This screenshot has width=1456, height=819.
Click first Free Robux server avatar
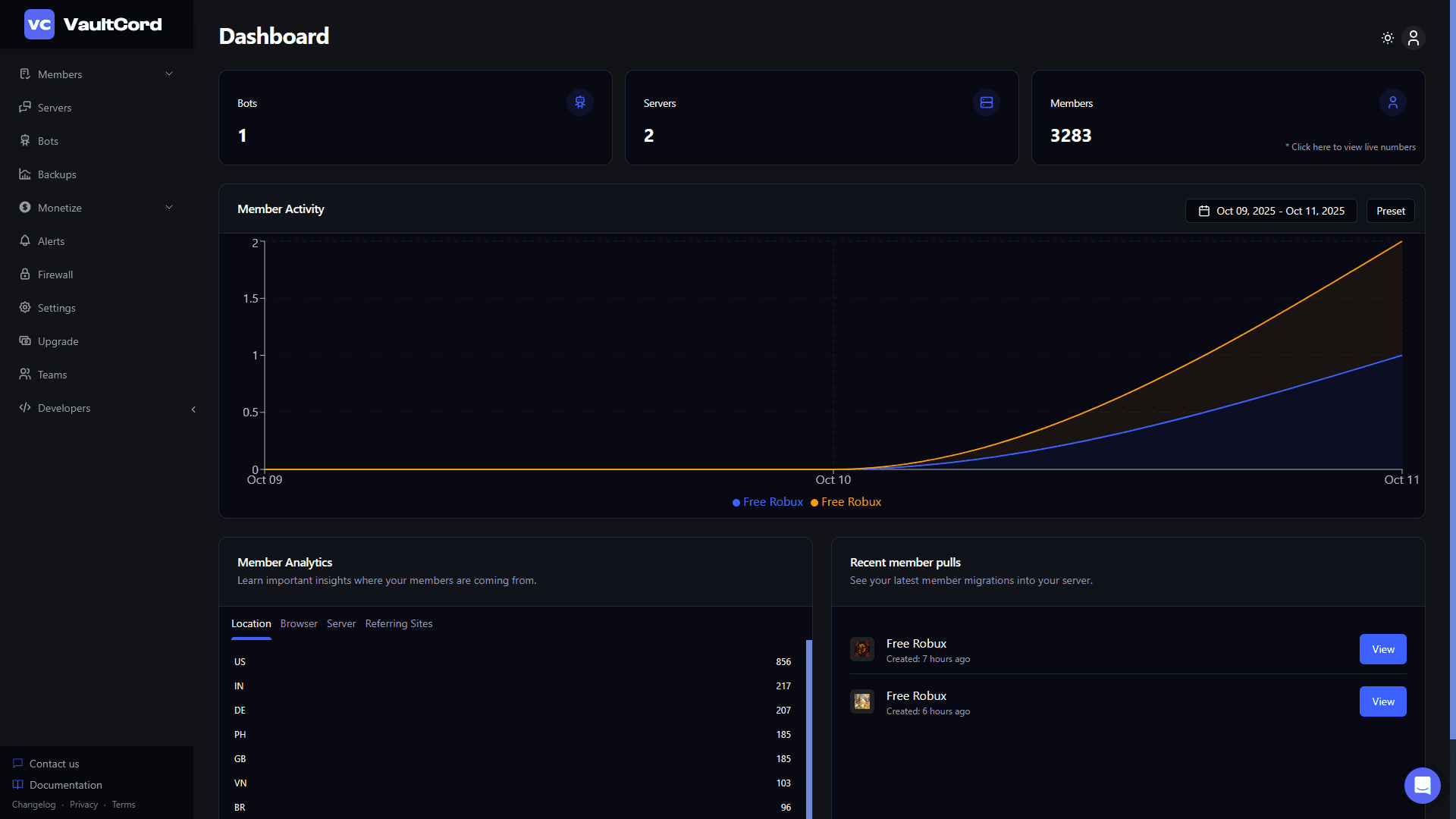pos(862,649)
